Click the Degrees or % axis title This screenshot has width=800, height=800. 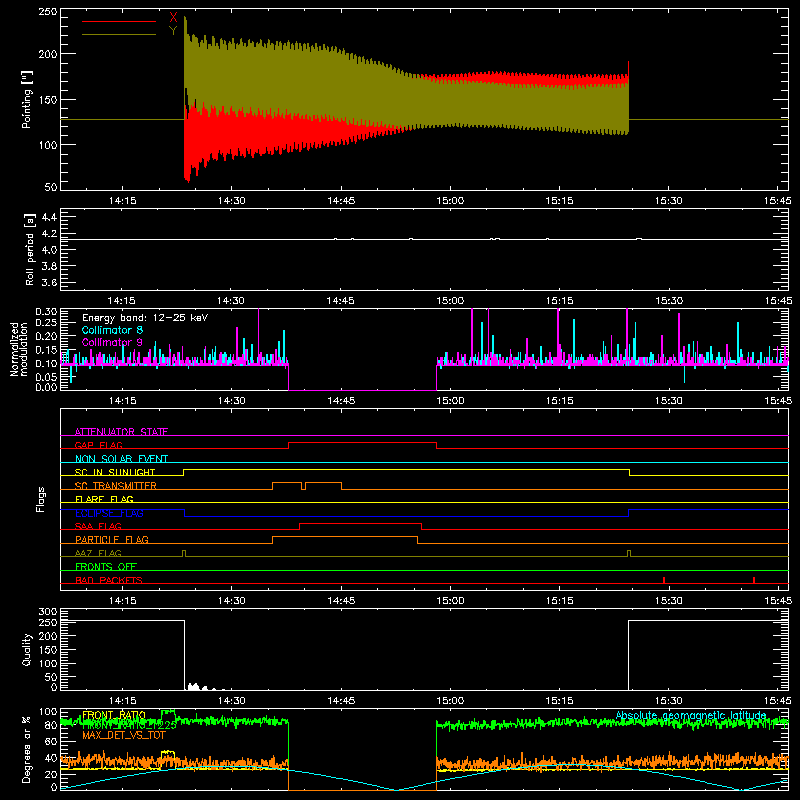click(x=27, y=749)
